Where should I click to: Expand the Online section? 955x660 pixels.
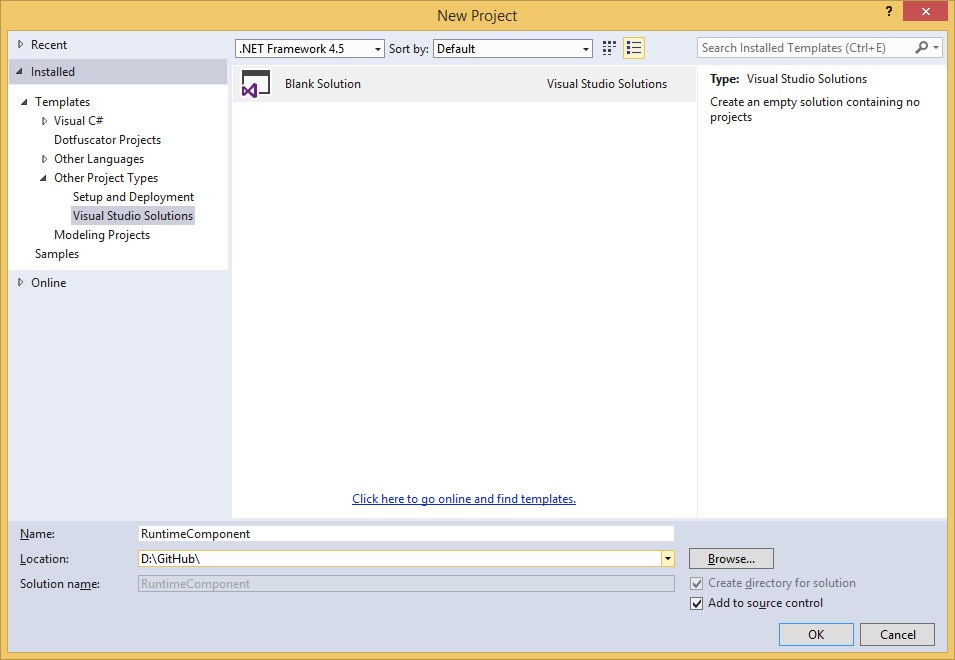click(21, 283)
